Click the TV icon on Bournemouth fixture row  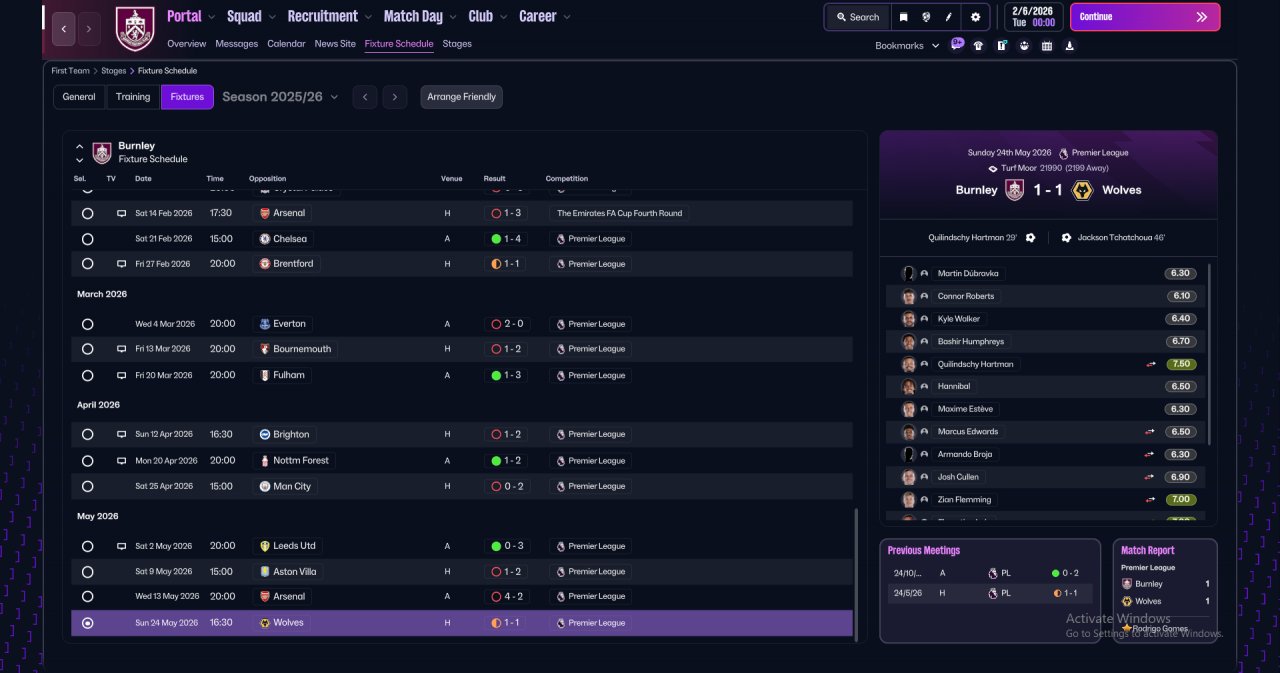click(x=122, y=349)
